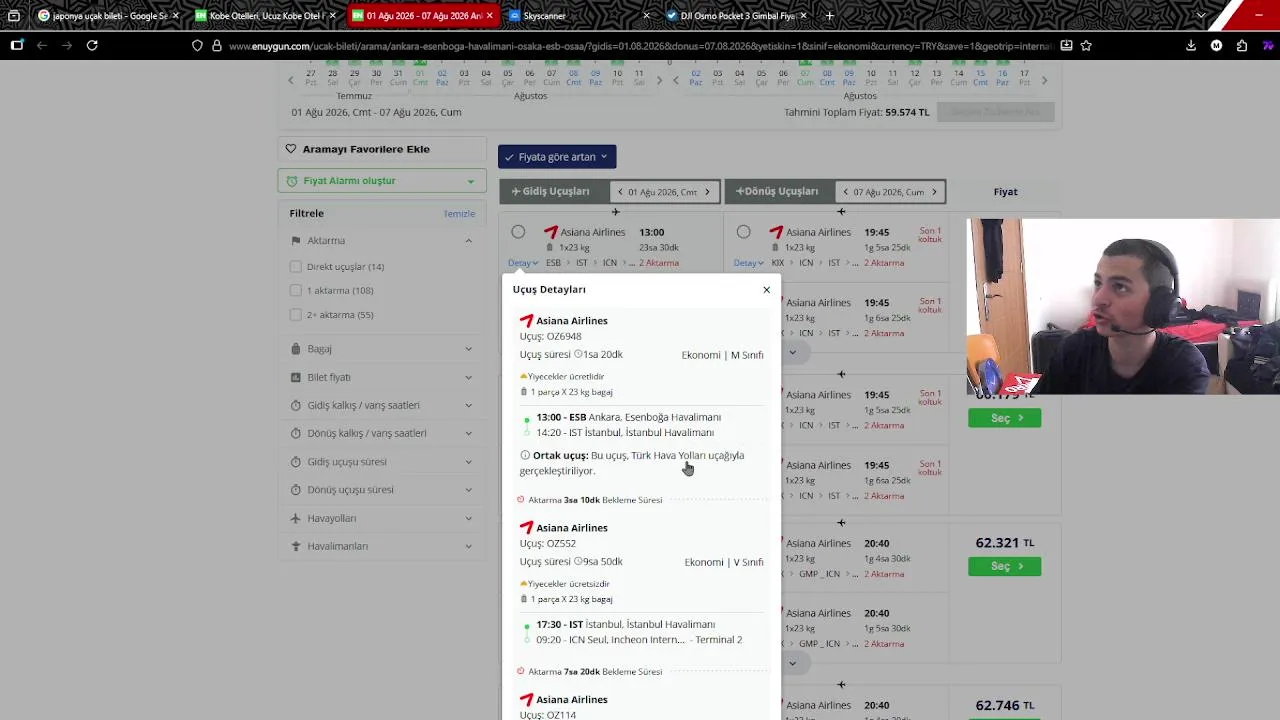Click the alarm clock icon in Fiyat Alarmı
The height and width of the screenshot is (720, 1280).
[292, 181]
